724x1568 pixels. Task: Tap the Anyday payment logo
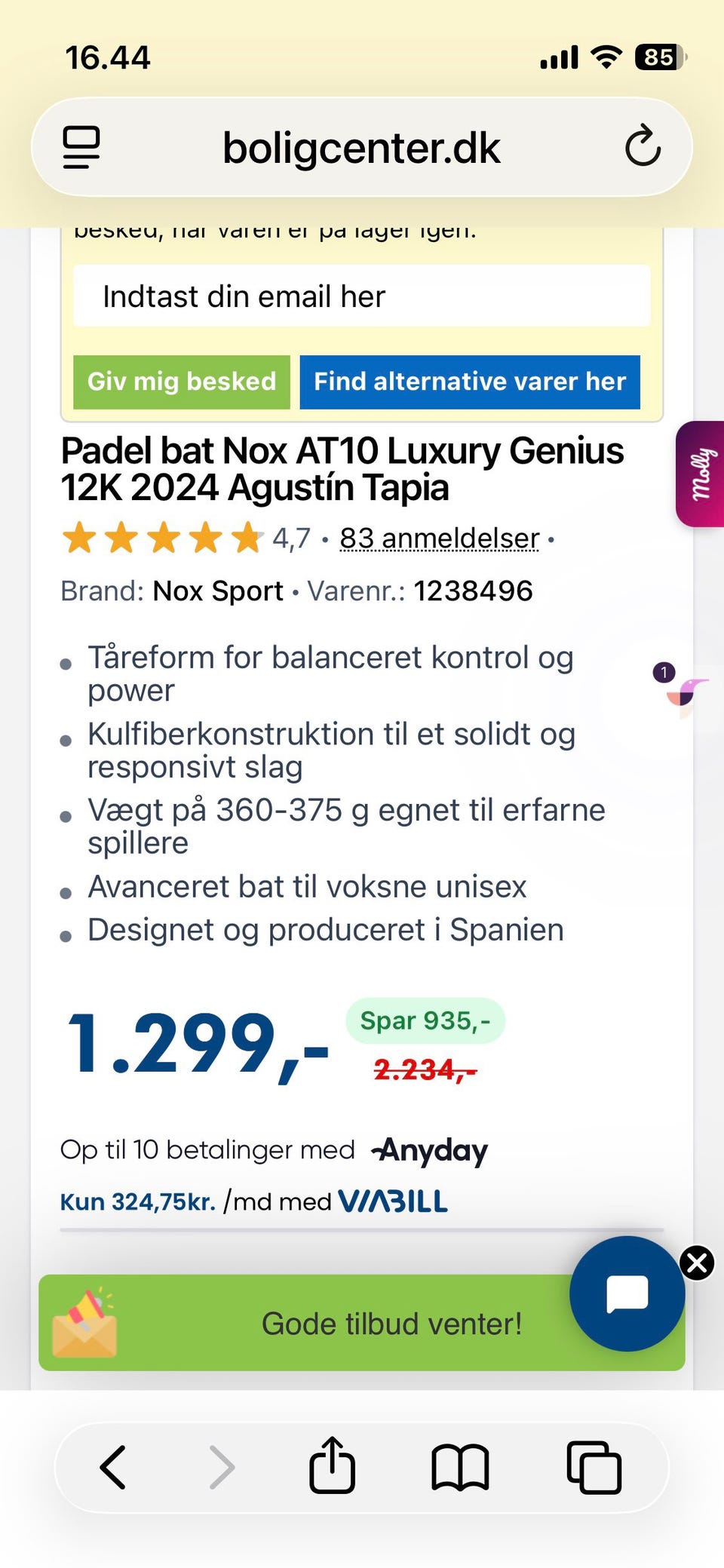coord(430,1150)
